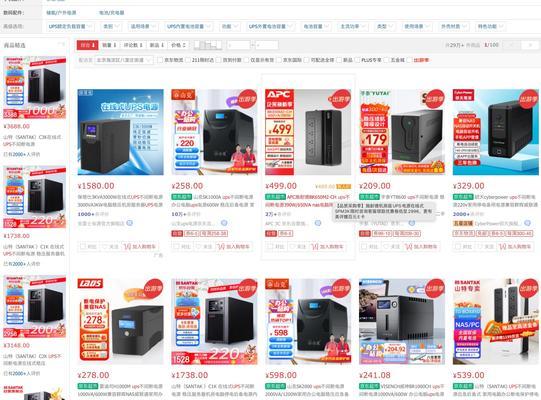The height and width of the screenshot is (400, 541).
Task: Add the ¥258.00 UPS to cart
Action: click(x=234, y=246)
